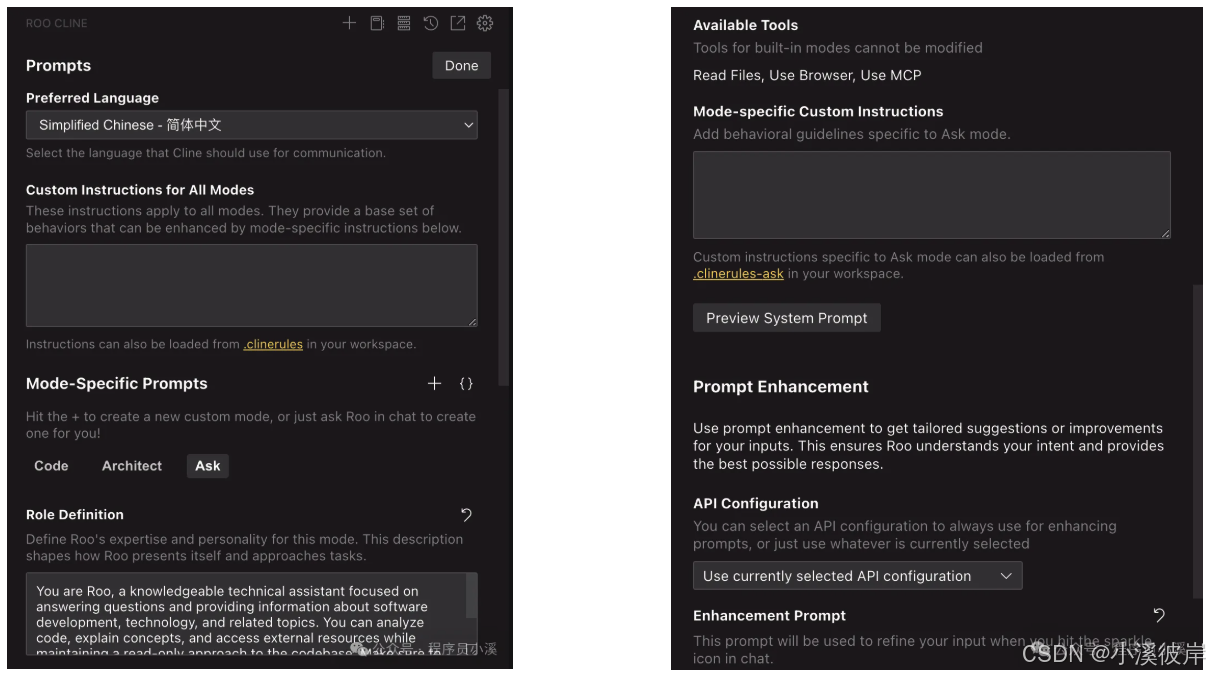Open the Prompts notebook icon in the header
Screen dimensions: 1210x674
point(377,23)
